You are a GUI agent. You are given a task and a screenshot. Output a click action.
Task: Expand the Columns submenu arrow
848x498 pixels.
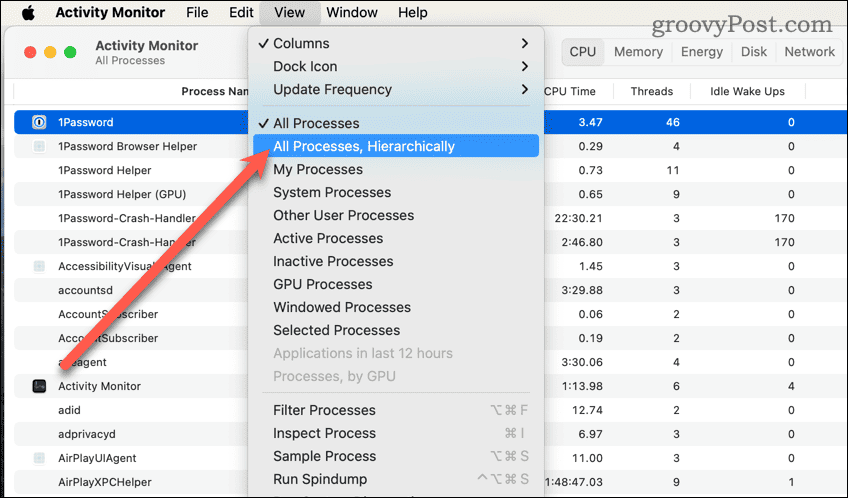coord(525,43)
